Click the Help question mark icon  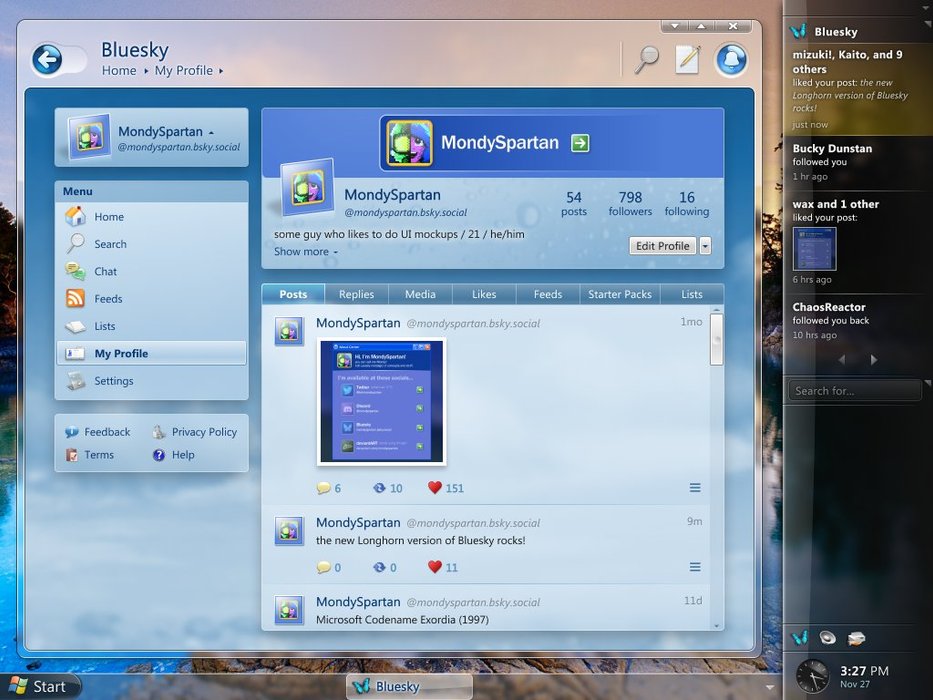[159, 455]
